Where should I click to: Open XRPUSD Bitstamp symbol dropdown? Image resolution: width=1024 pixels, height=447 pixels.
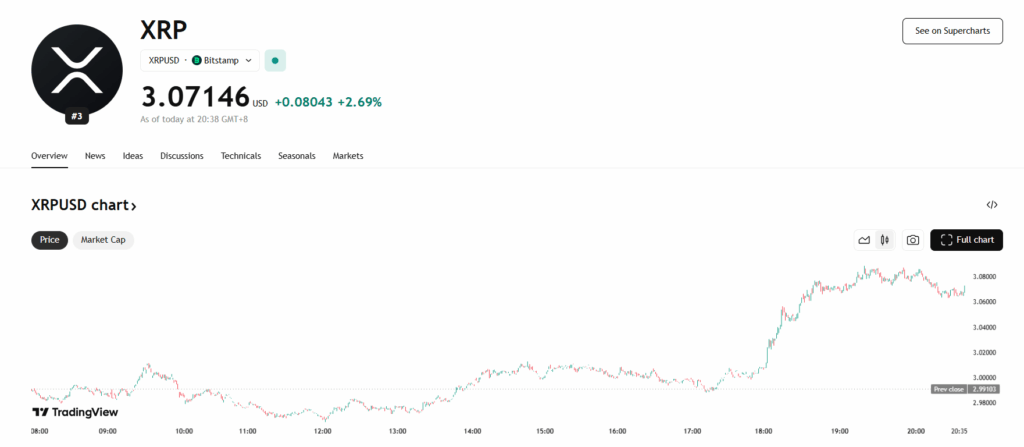point(200,60)
